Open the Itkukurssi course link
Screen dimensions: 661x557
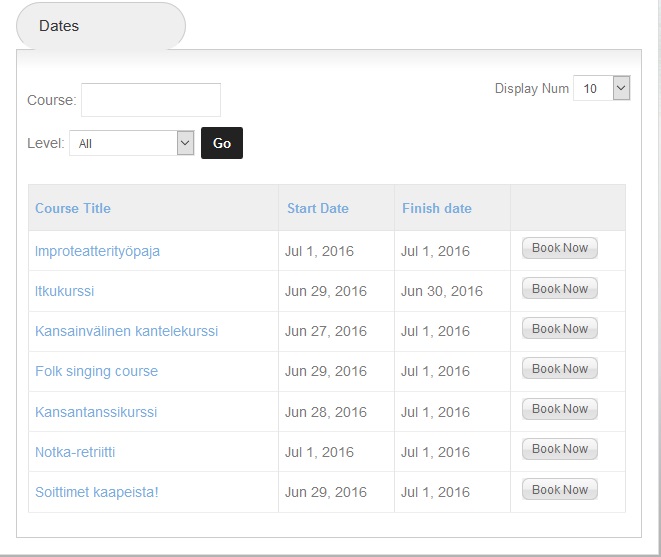[65, 291]
